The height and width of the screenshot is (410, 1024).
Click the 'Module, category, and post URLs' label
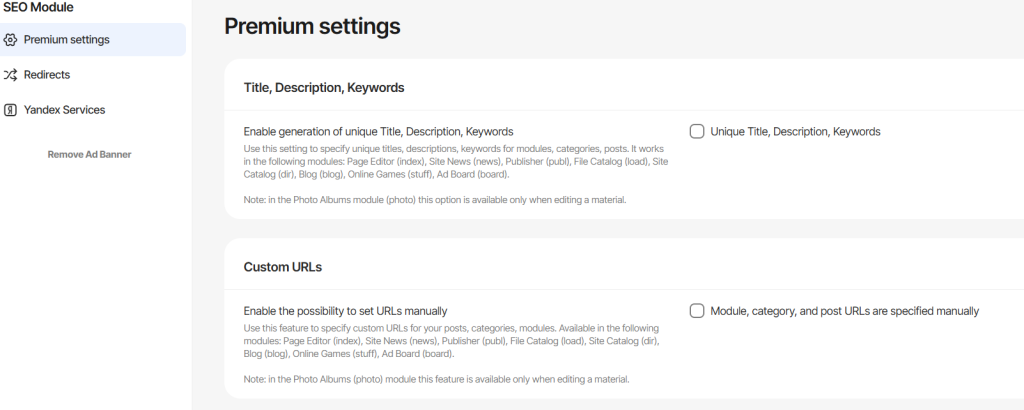click(x=844, y=311)
